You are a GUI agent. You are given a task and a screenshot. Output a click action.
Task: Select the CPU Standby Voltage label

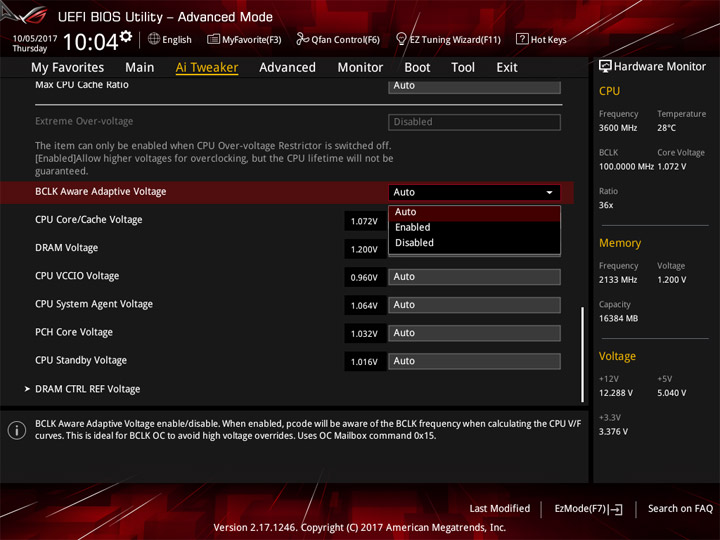[81, 360]
